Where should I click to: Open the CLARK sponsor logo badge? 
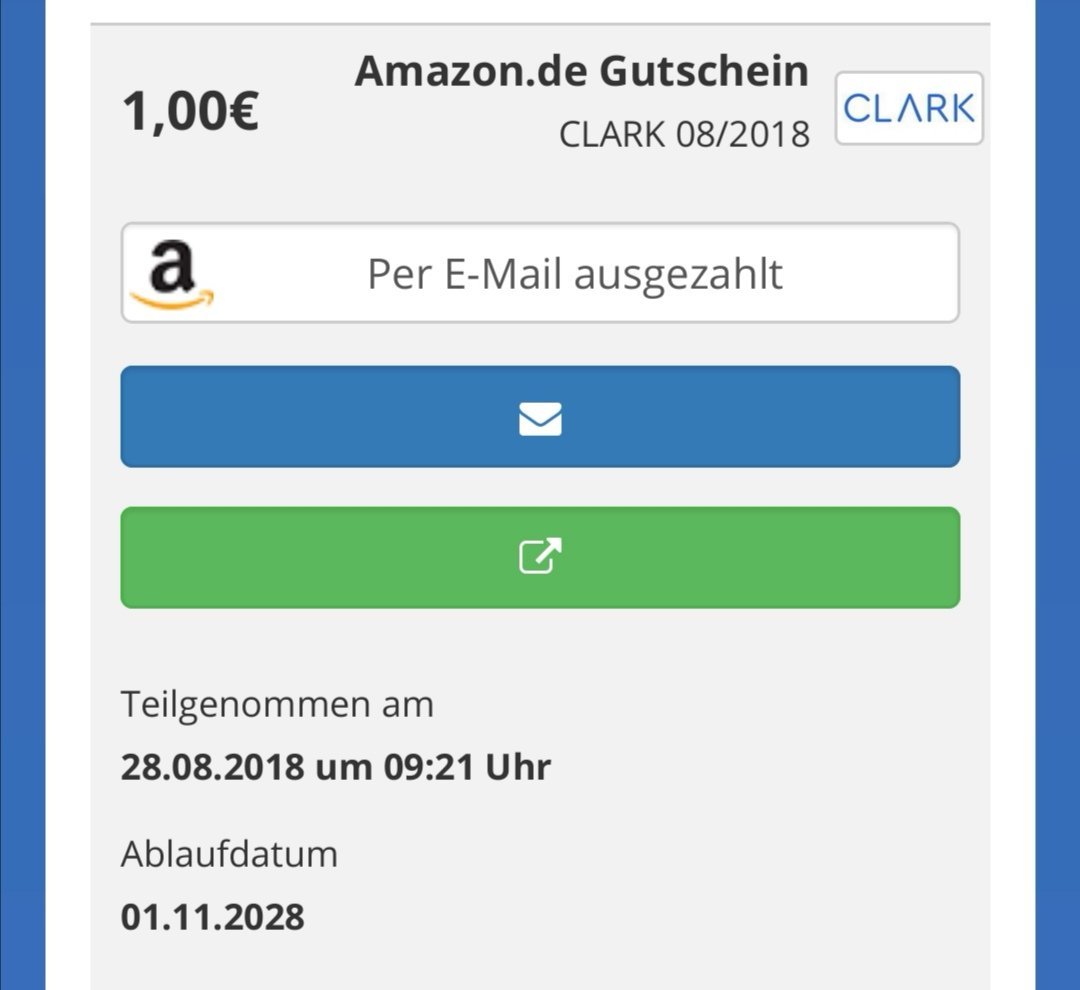(908, 108)
